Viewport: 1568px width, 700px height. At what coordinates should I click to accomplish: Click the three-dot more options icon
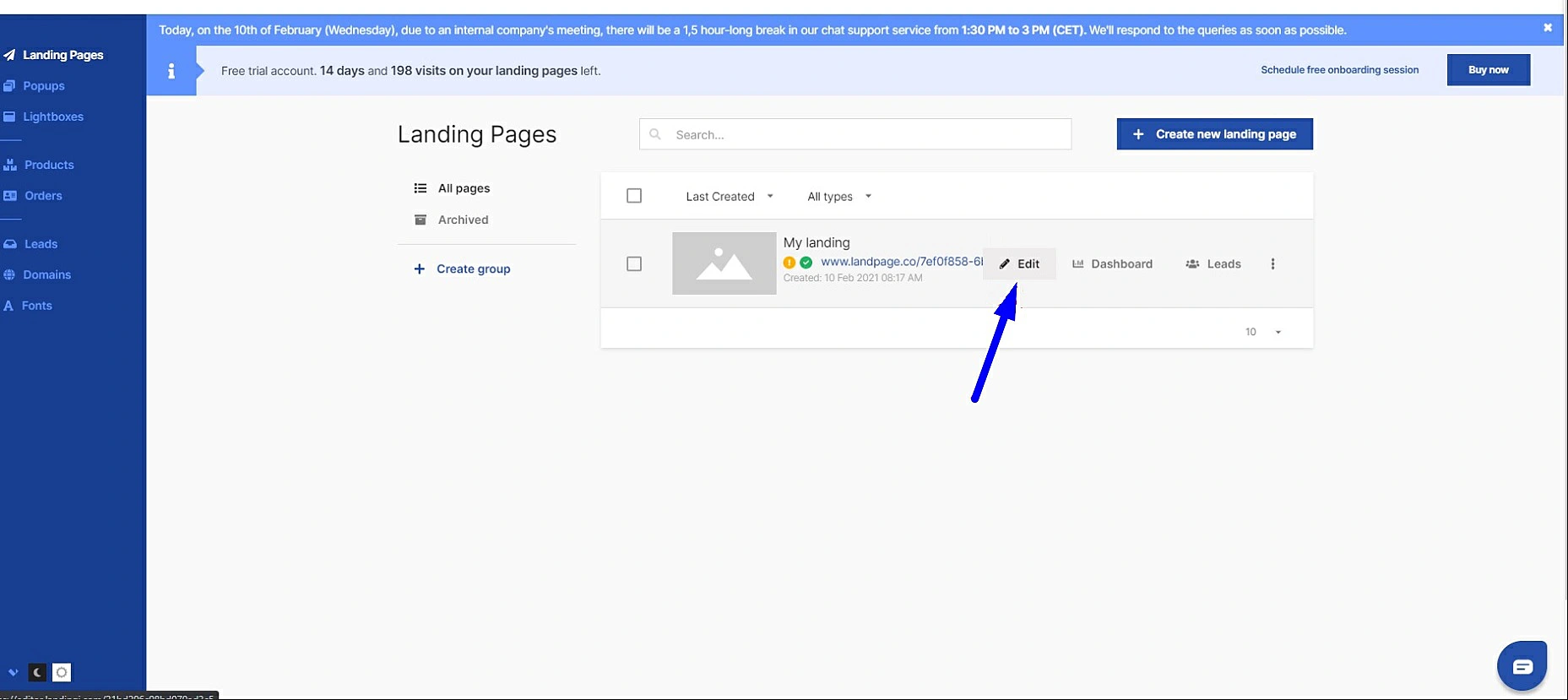(1272, 264)
